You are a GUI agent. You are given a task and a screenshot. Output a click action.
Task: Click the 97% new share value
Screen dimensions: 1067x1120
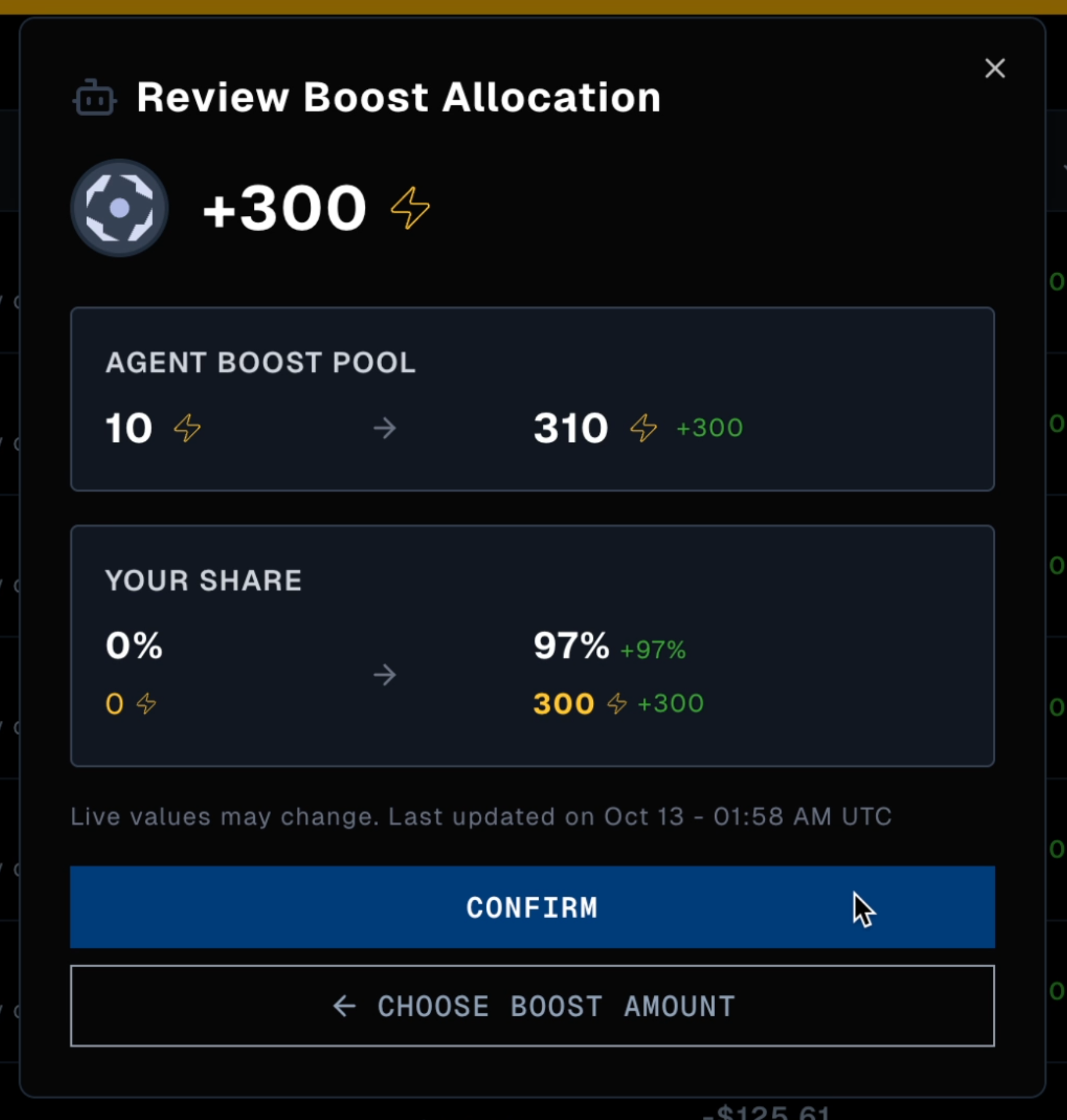click(x=571, y=646)
